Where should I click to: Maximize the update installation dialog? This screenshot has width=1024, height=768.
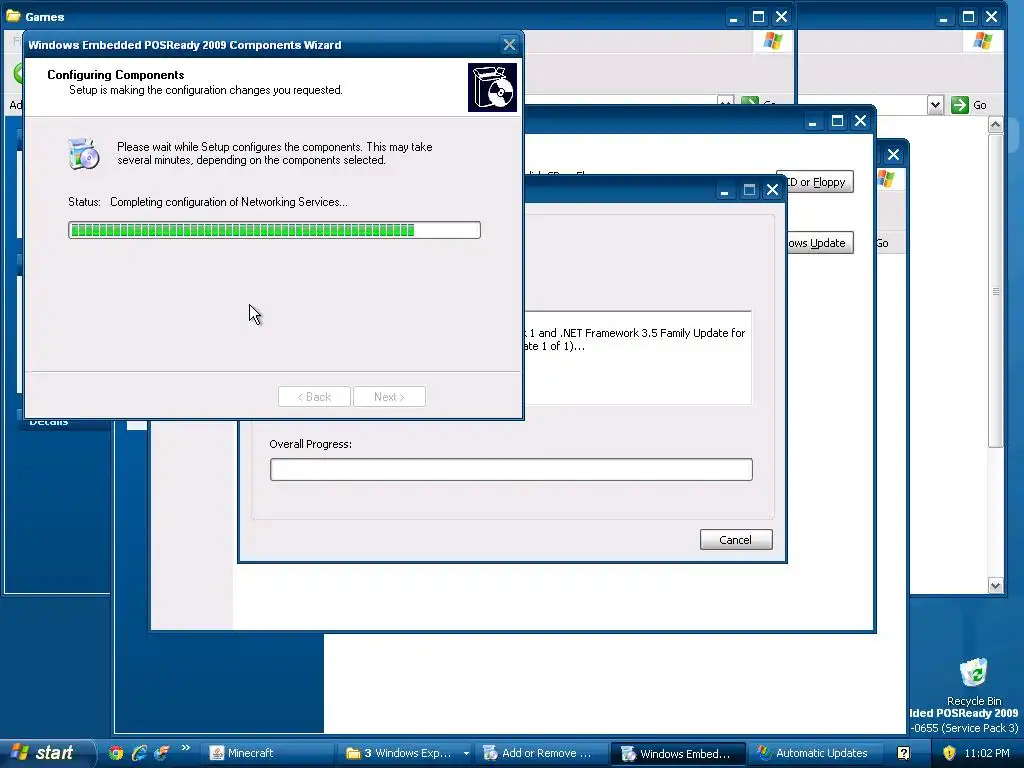[749, 190]
